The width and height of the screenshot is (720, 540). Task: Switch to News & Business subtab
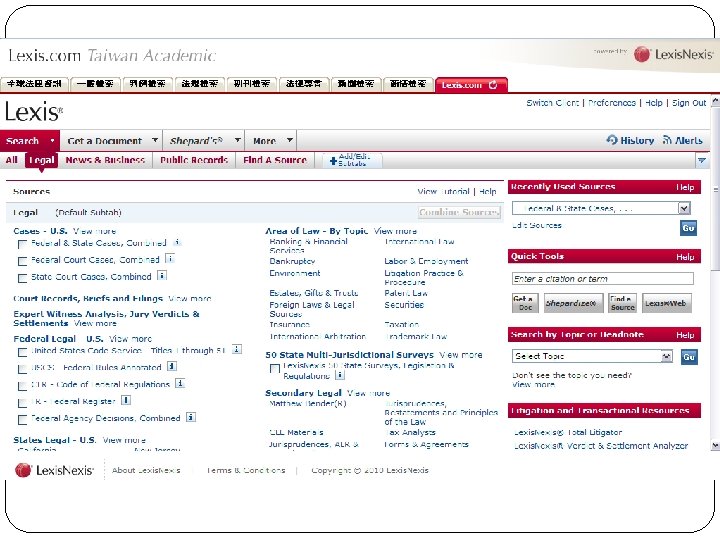105,160
